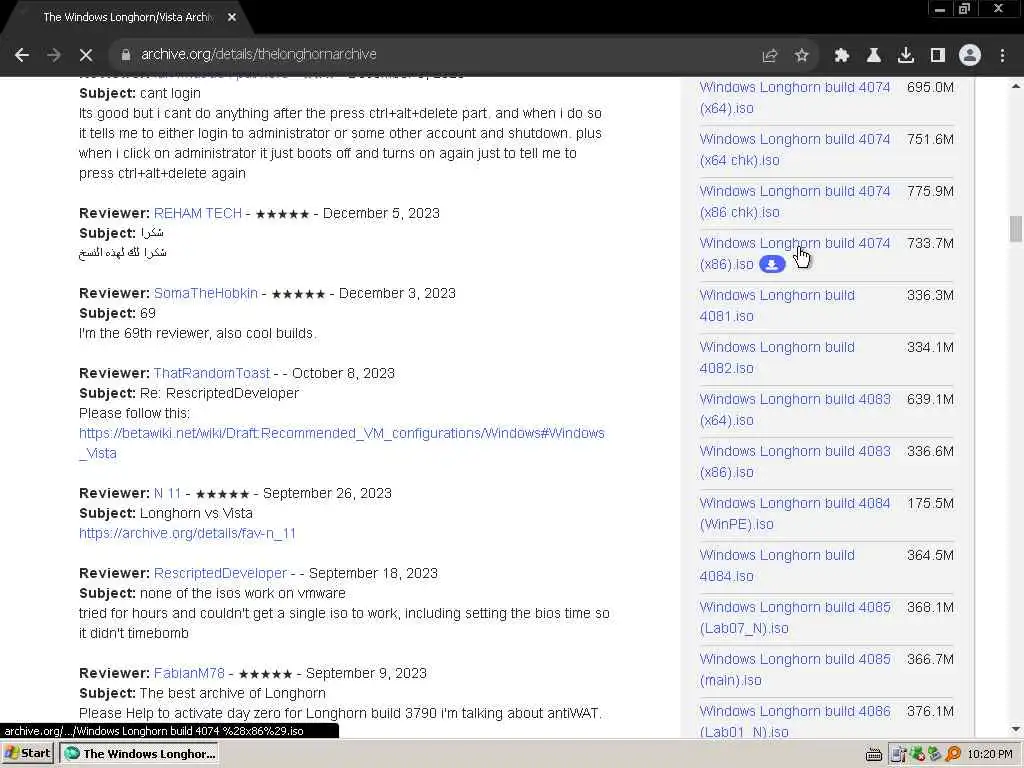
Task: Select subject 'Longhorn vs Vista'
Action: tap(196, 513)
